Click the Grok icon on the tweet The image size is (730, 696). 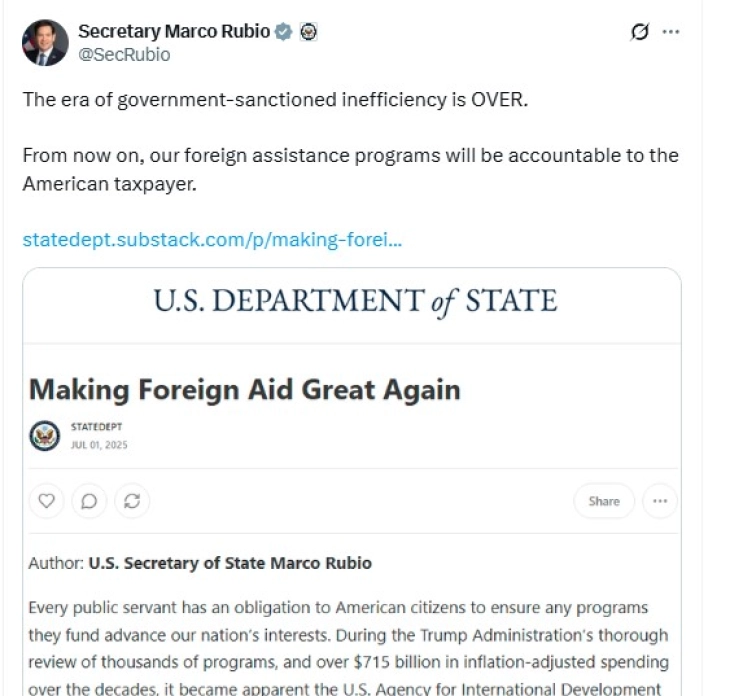point(640,32)
